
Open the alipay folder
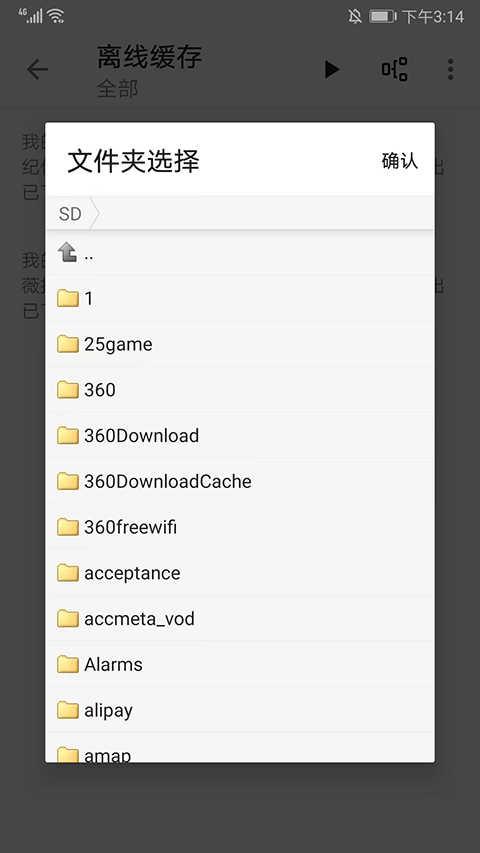tap(239, 710)
